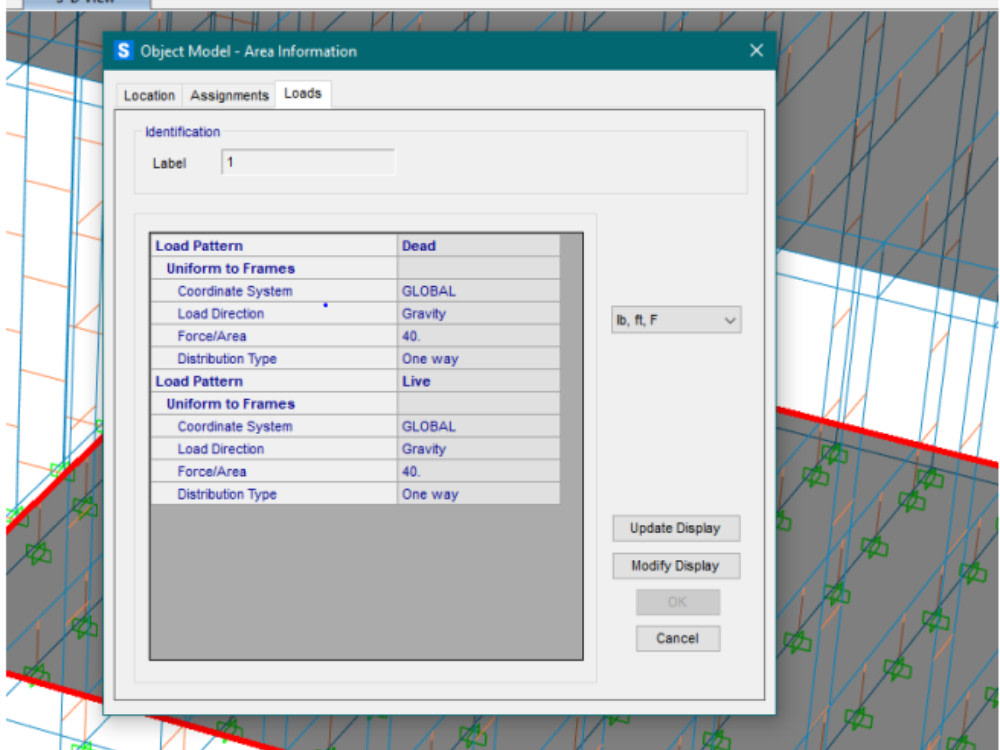Click Gravity load direction for Live load

point(478,449)
